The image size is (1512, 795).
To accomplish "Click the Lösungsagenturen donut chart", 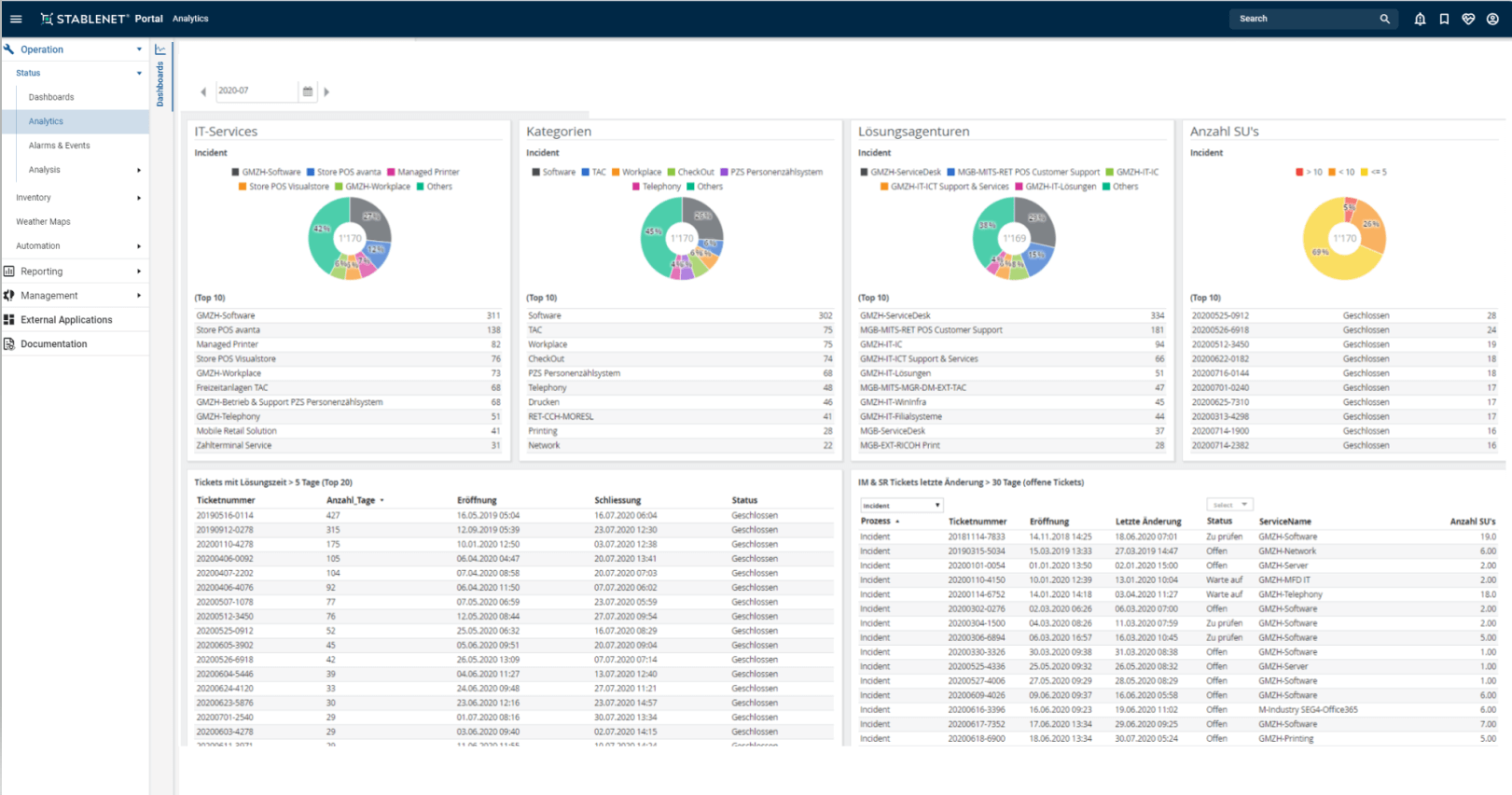I will (x=1014, y=239).
